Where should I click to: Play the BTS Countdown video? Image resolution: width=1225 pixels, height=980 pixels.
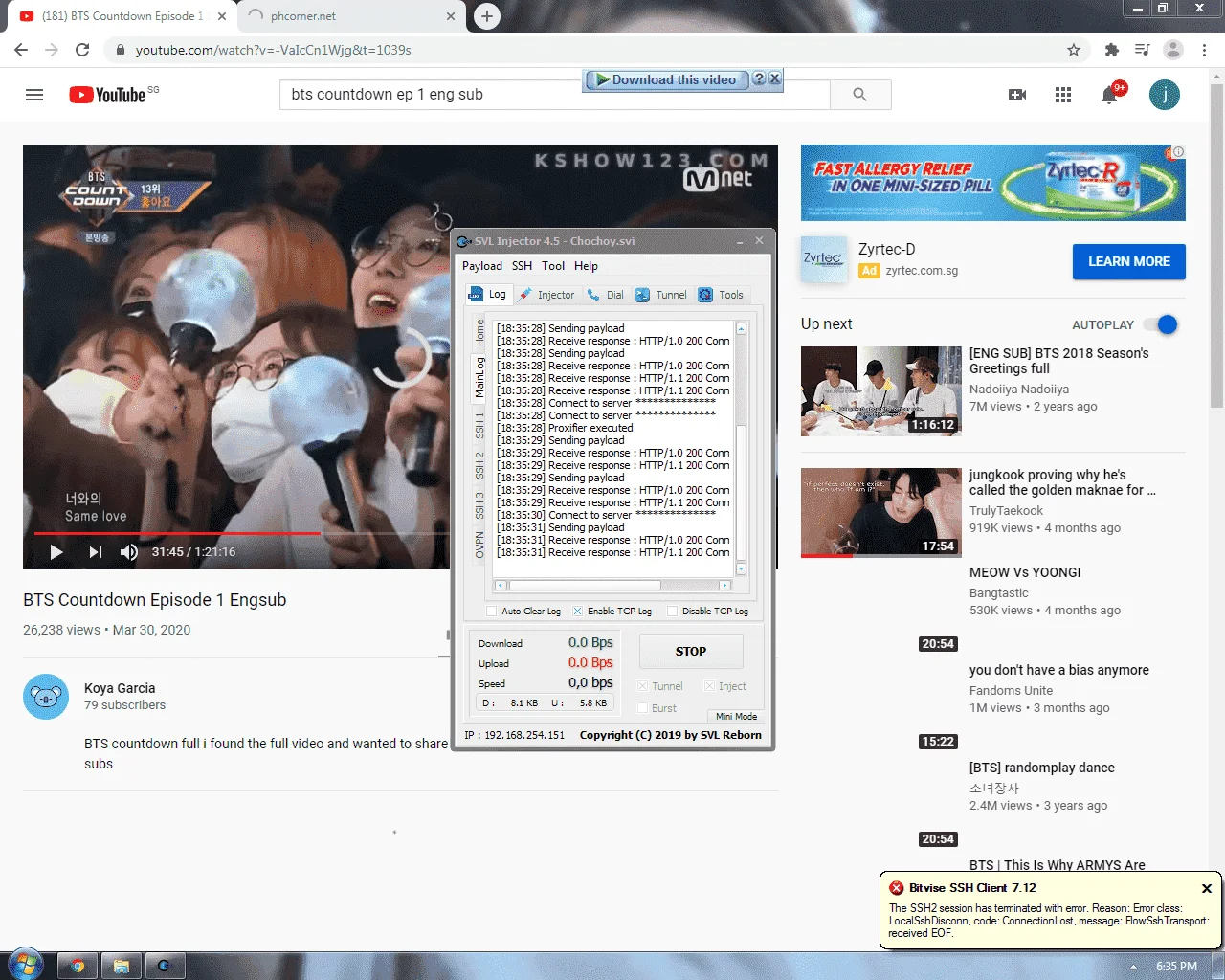[x=56, y=551]
